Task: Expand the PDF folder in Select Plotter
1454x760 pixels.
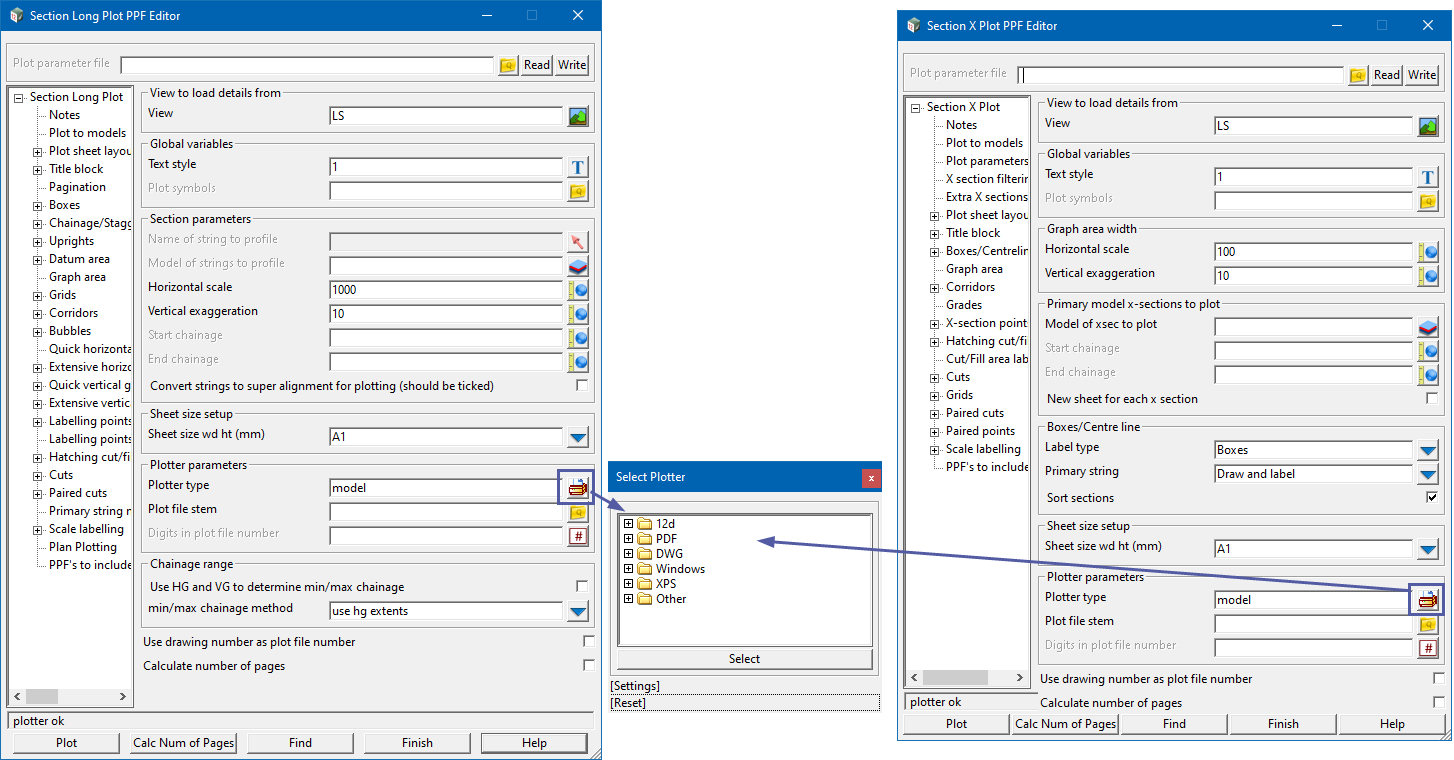Action: point(628,539)
